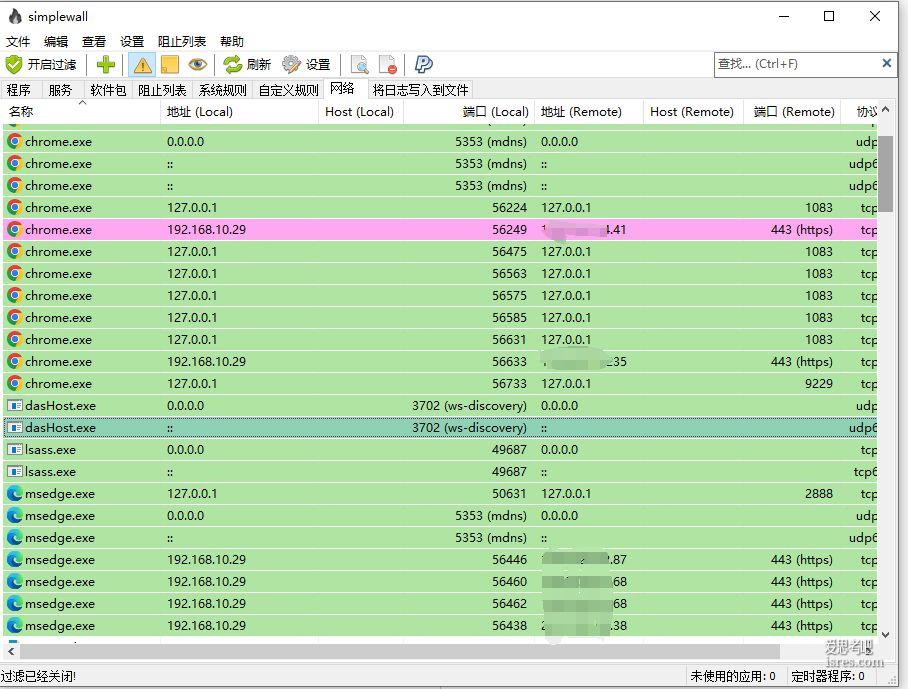The height and width of the screenshot is (689, 908).
Task: Switch to the 阻止列表 tab
Action: 162,90
